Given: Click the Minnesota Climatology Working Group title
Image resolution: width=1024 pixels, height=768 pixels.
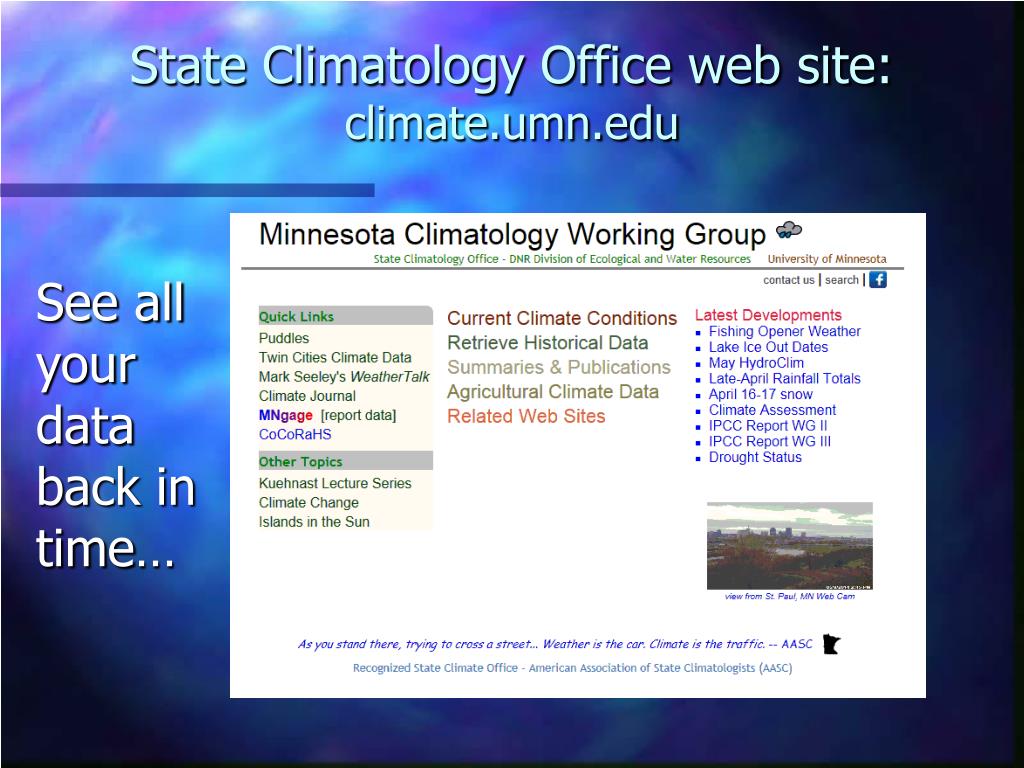Looking at the screenshot, I should tap(512, 234).
